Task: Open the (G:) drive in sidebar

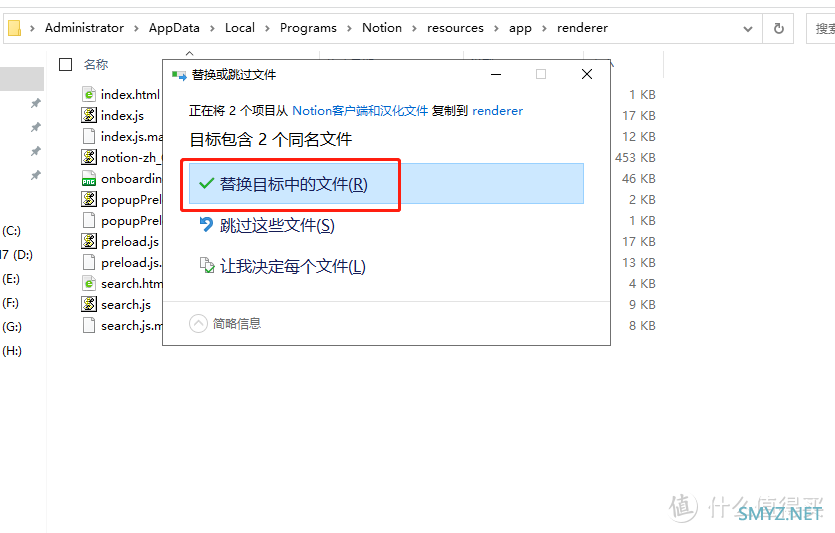Action: pos(12,327)
